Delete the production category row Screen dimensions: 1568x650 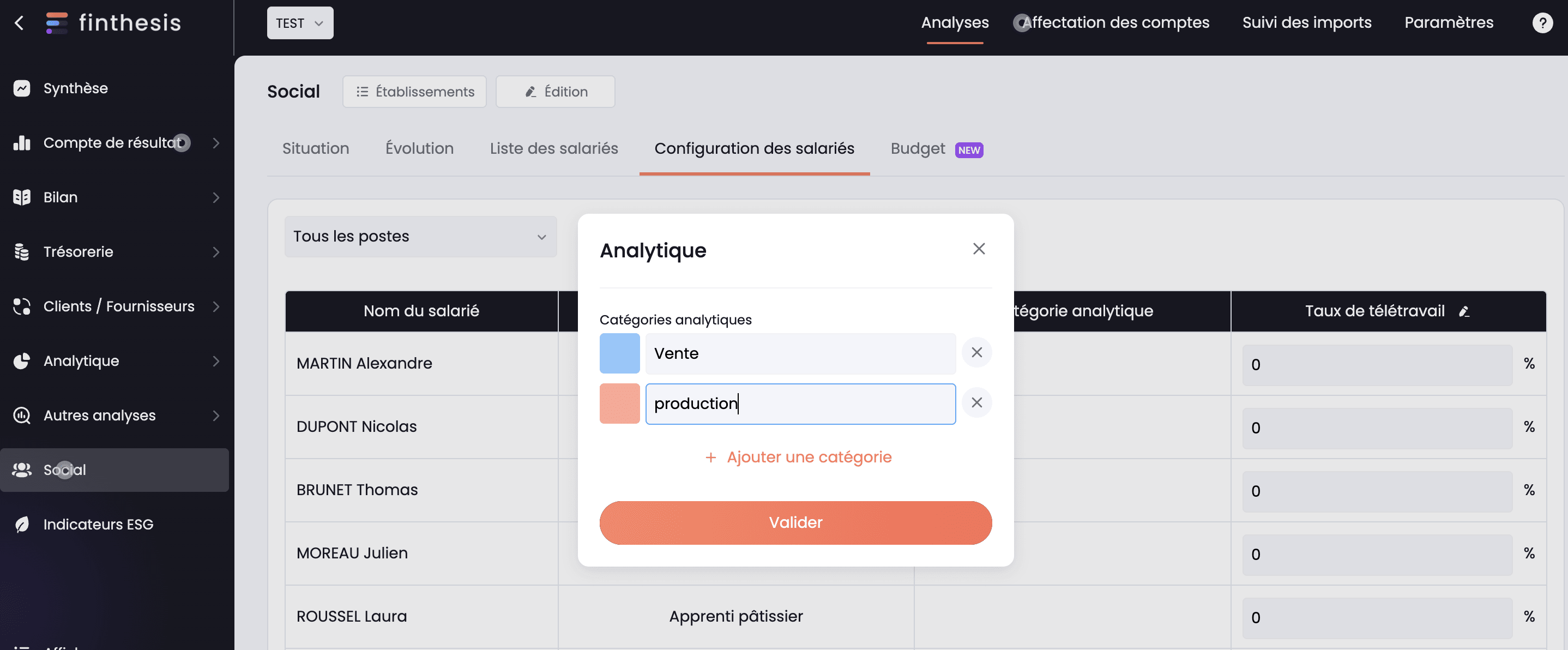(x=976, y=402)
